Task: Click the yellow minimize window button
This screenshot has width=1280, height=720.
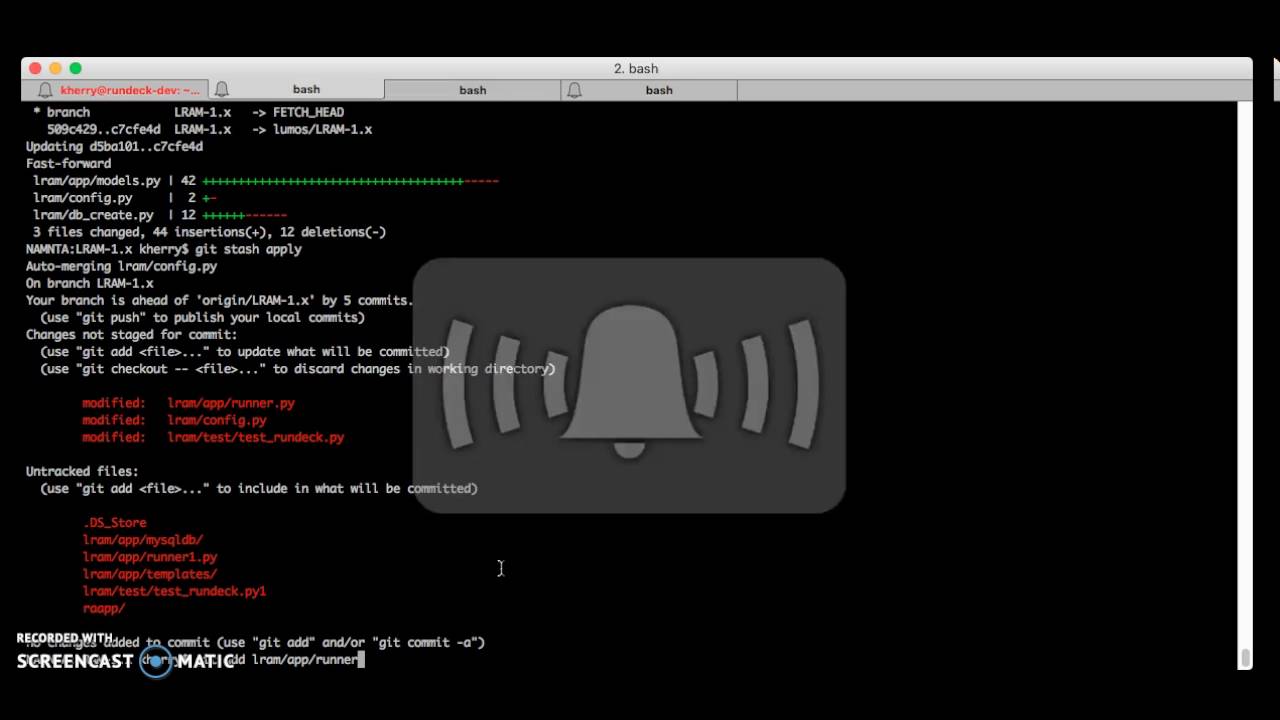Action: [x=55, y=68]
